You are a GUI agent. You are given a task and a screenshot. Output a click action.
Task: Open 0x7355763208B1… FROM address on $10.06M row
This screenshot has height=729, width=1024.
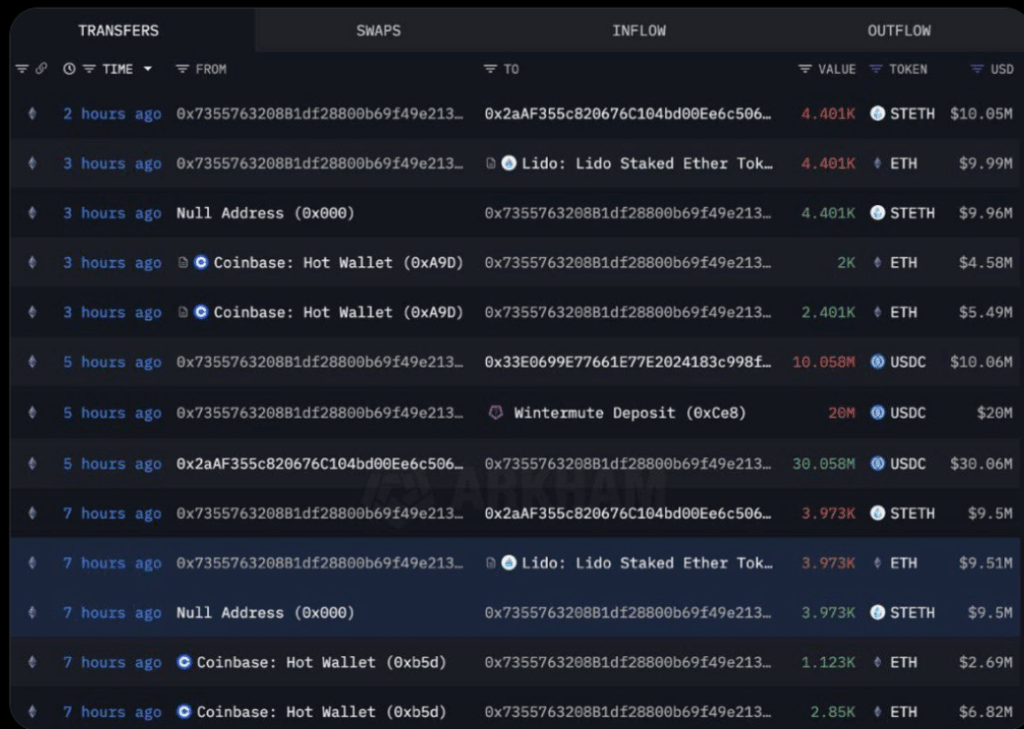pos(319,362)
